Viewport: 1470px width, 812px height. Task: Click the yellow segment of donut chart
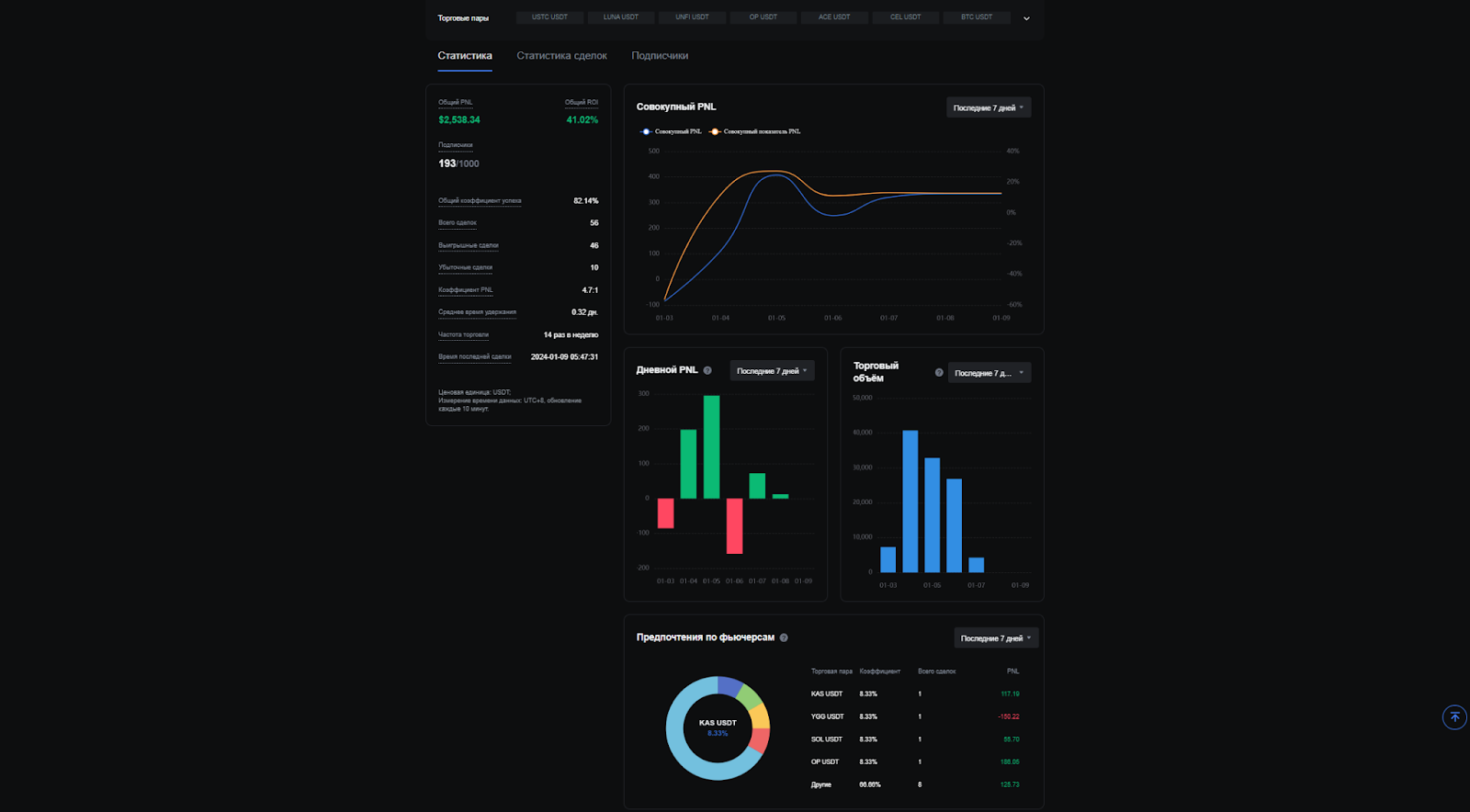pyautogui.click(x=760, y=716)
